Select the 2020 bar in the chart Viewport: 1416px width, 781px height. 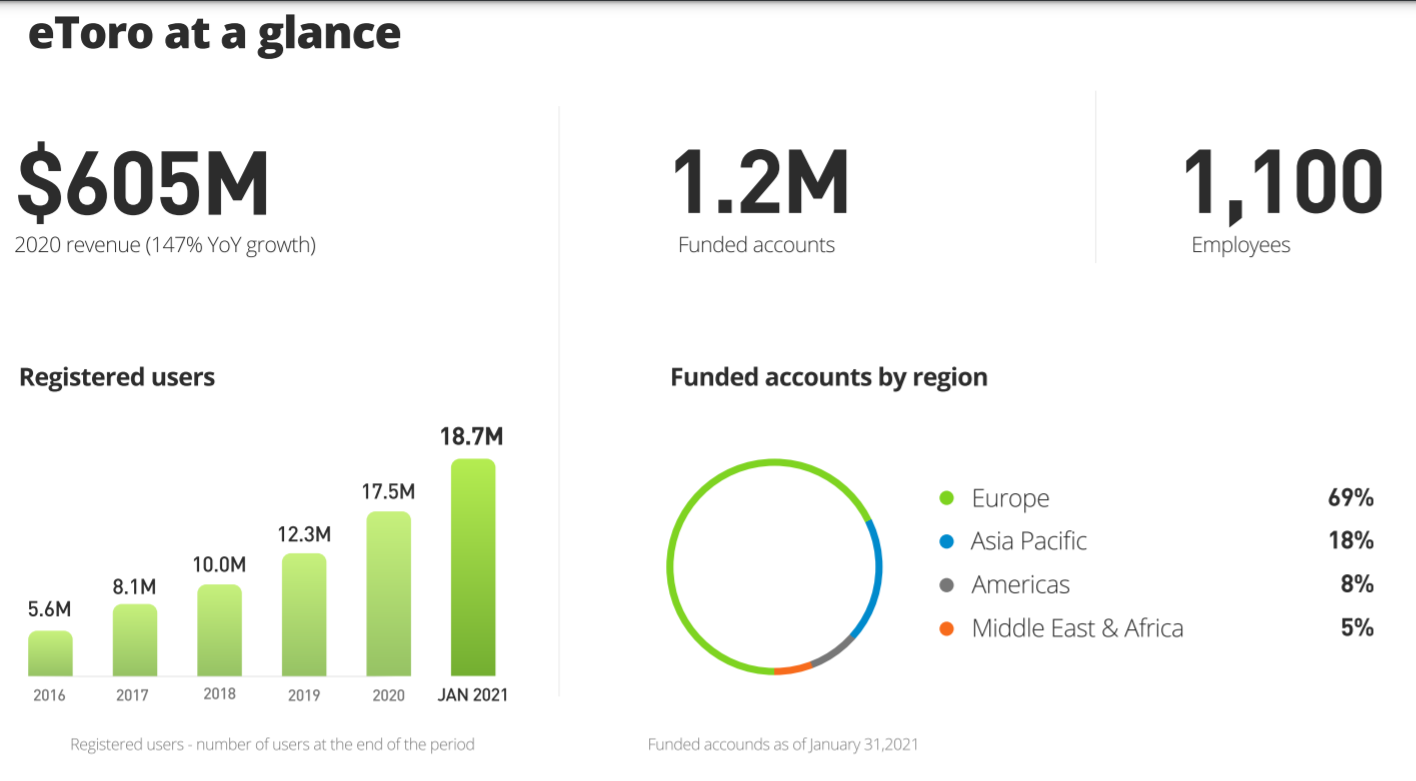click(389, 594)
